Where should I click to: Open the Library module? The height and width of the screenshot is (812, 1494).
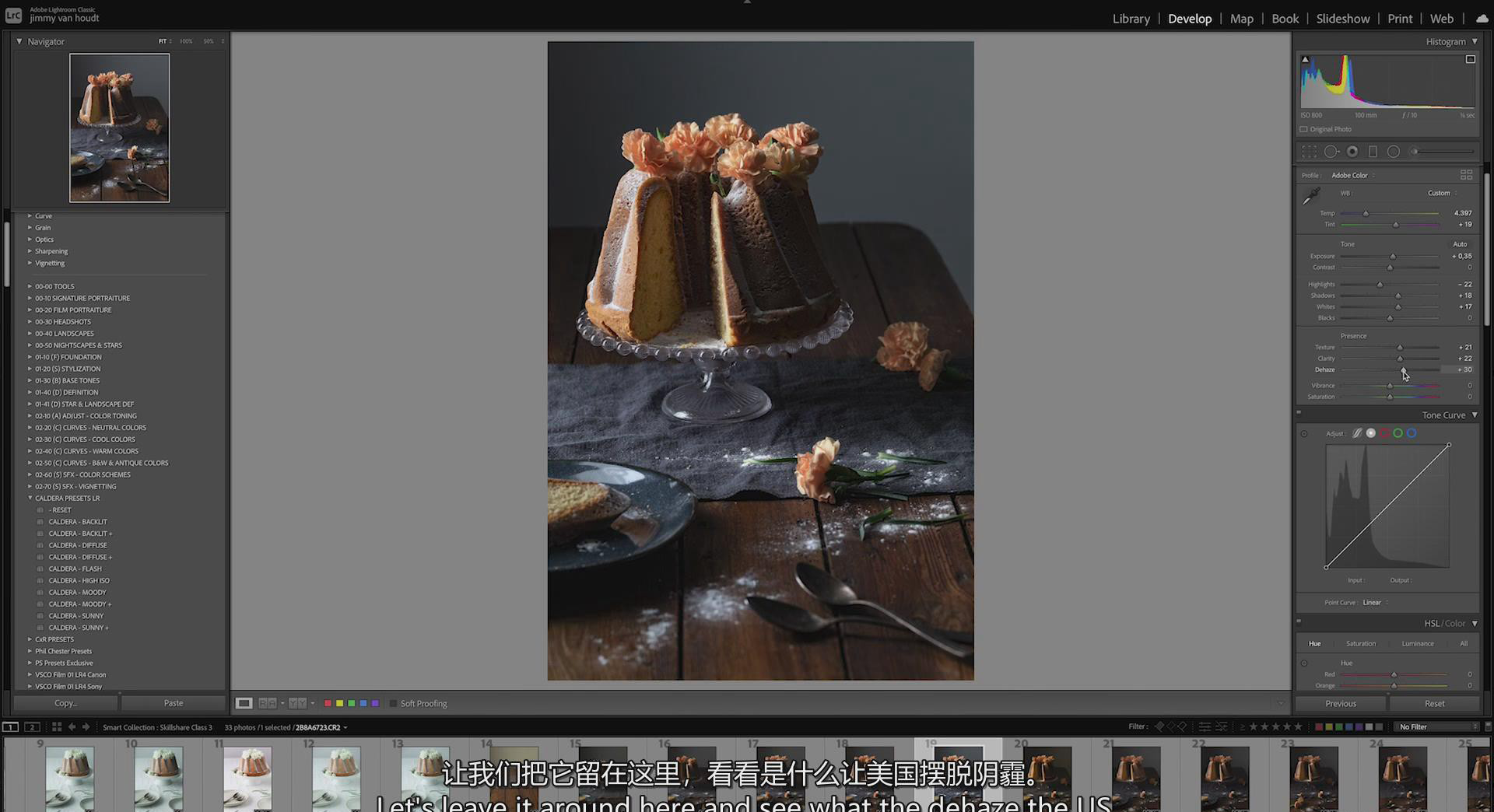click(x=1131, y=19)
